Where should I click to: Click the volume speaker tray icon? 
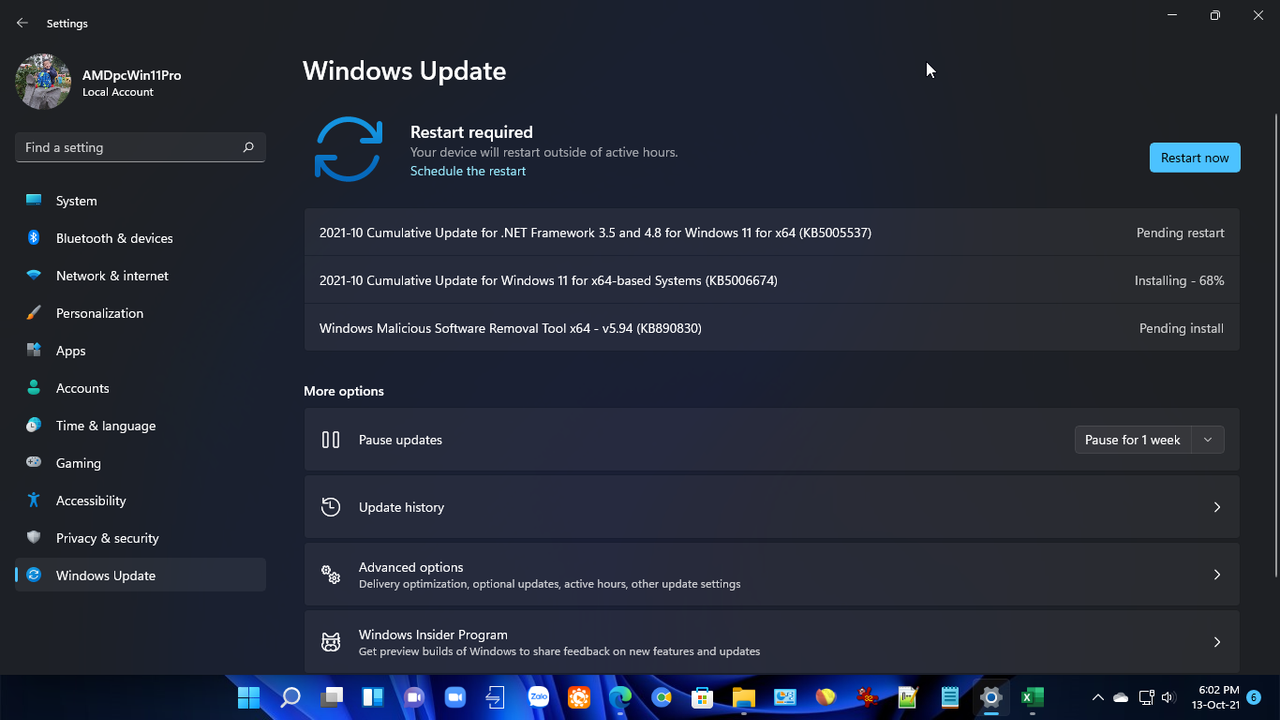coord(1168,697)
